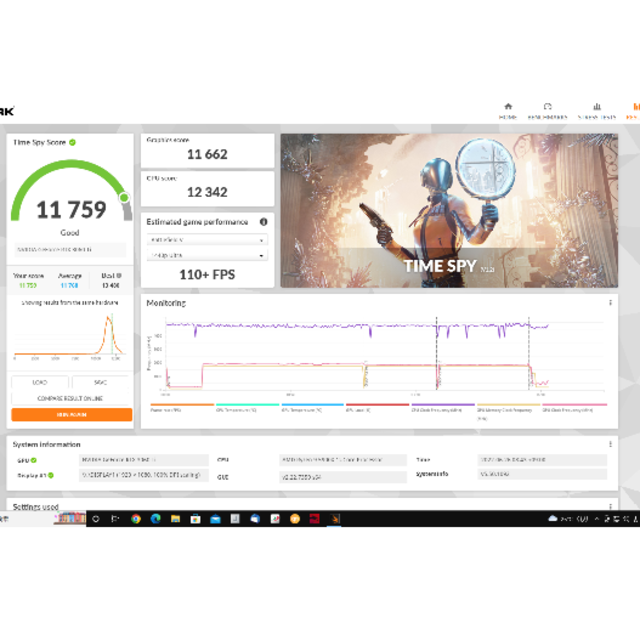Open the game selection dropdown
This screenshot has height=640, width=640.
[x=207, y=240]
